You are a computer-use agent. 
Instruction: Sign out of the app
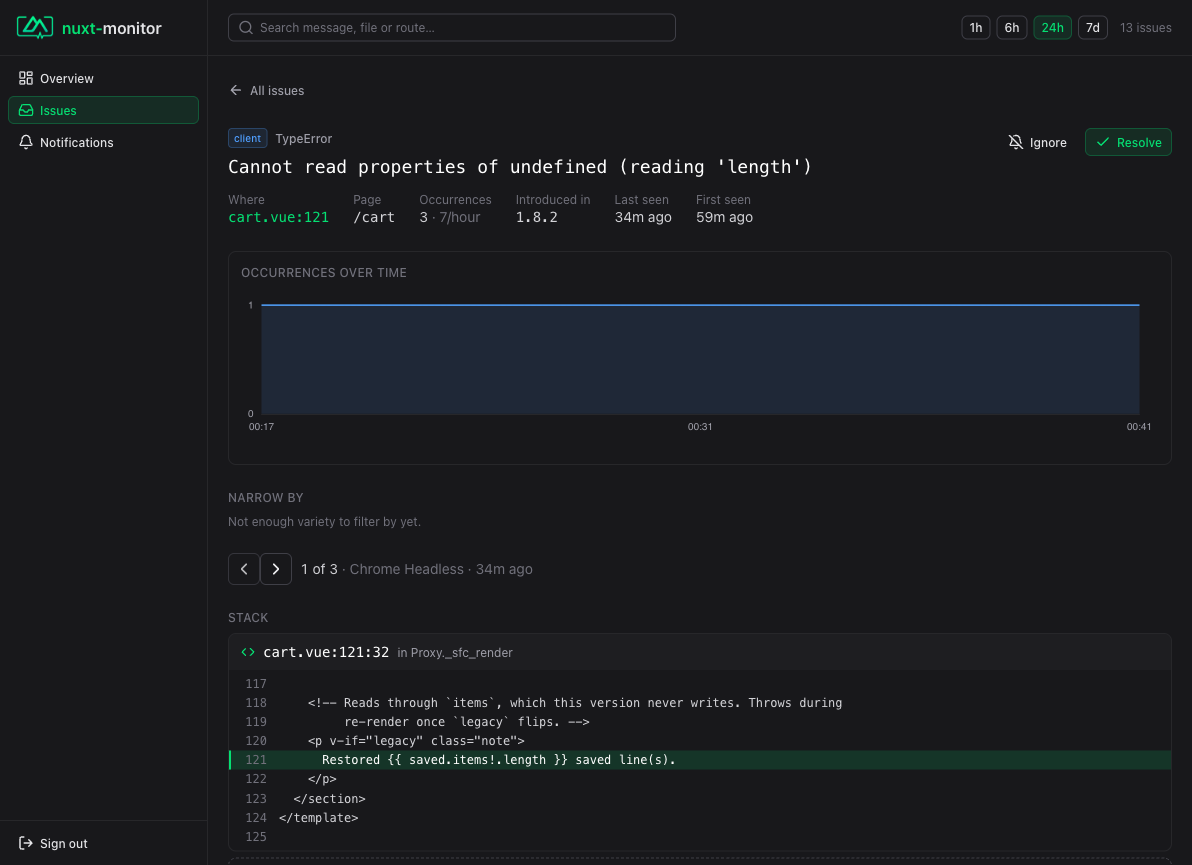103,843
